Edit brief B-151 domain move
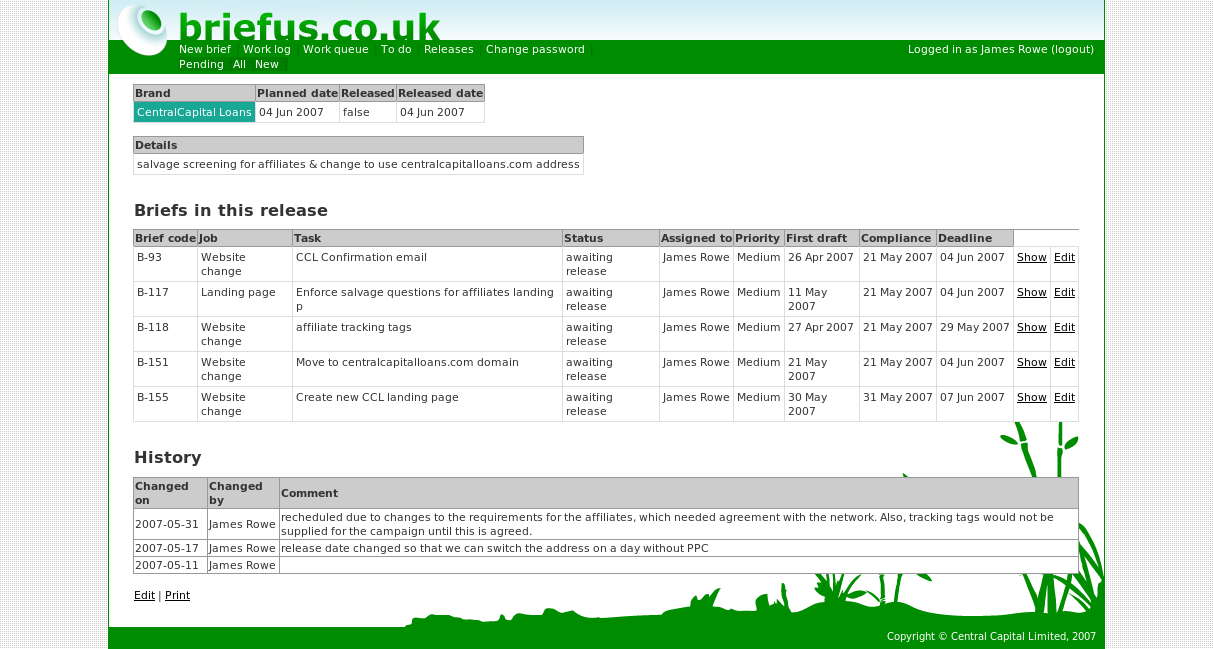Screen dimensions: 1213x649 tap(1064, 363)
